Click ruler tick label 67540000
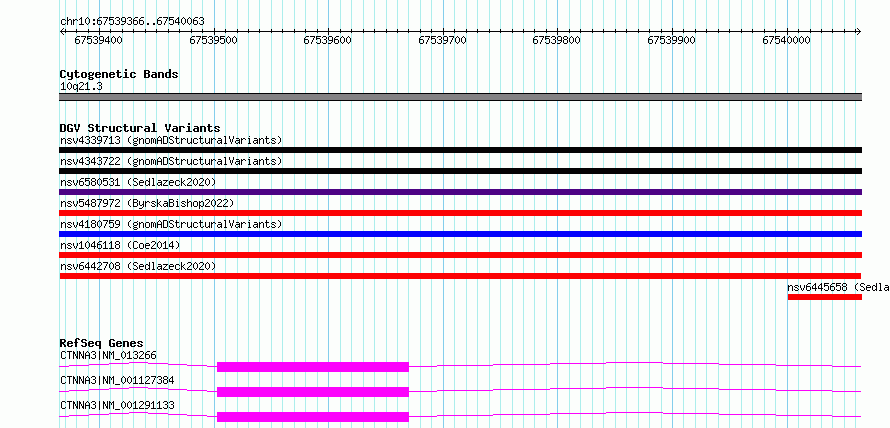Image resolution: width=890 pixels, height=428 pixels. [786, 40]
